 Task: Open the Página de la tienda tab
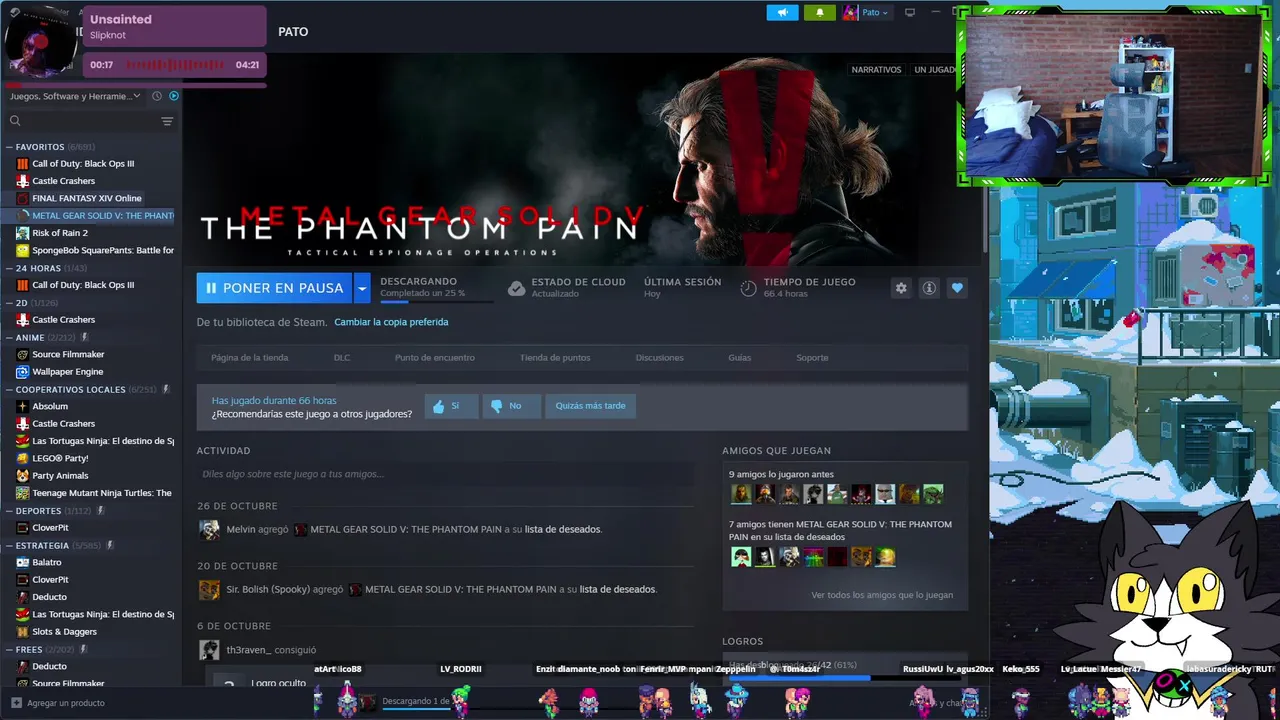click(249, 358)
